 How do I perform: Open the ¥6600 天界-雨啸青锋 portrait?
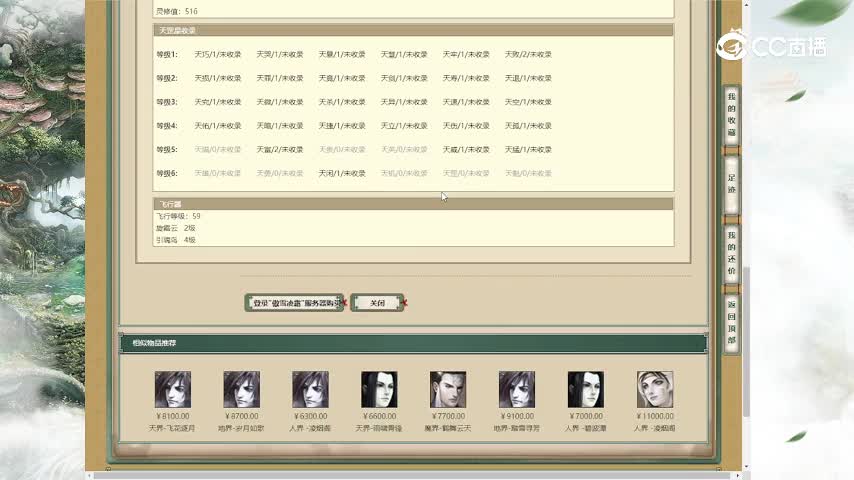coord(379,389)
